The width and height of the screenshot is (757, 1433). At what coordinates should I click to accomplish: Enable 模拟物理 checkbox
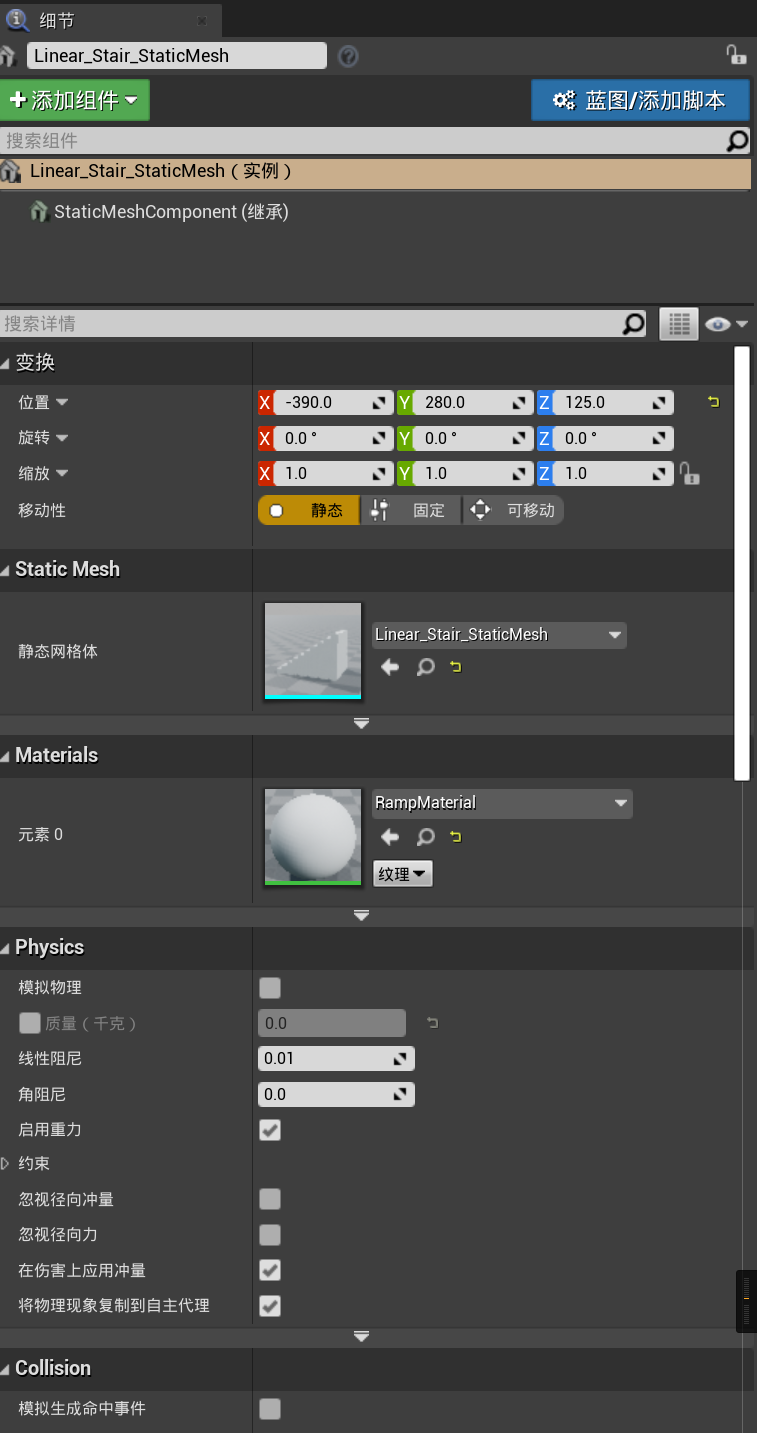tap(270, 988)
